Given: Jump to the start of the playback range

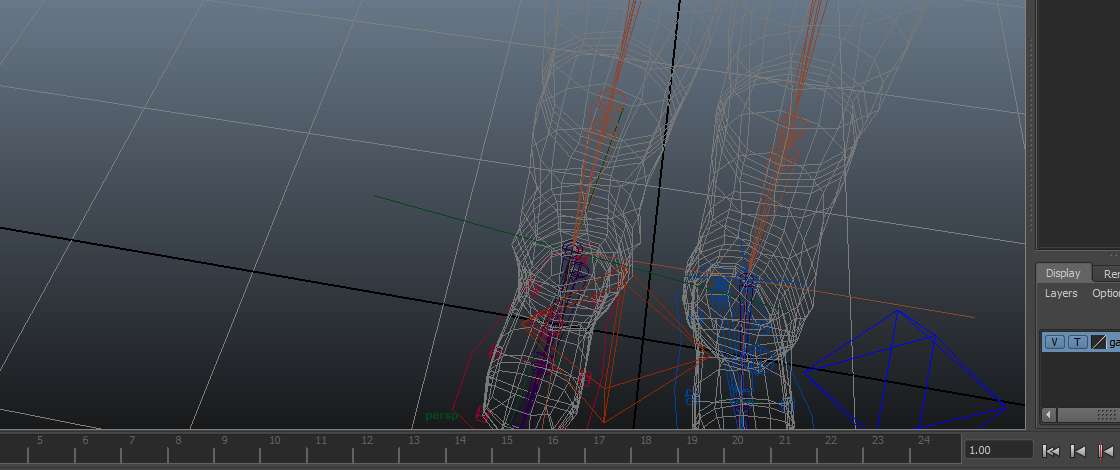Looking at the screenshot, I should 1051,451.
